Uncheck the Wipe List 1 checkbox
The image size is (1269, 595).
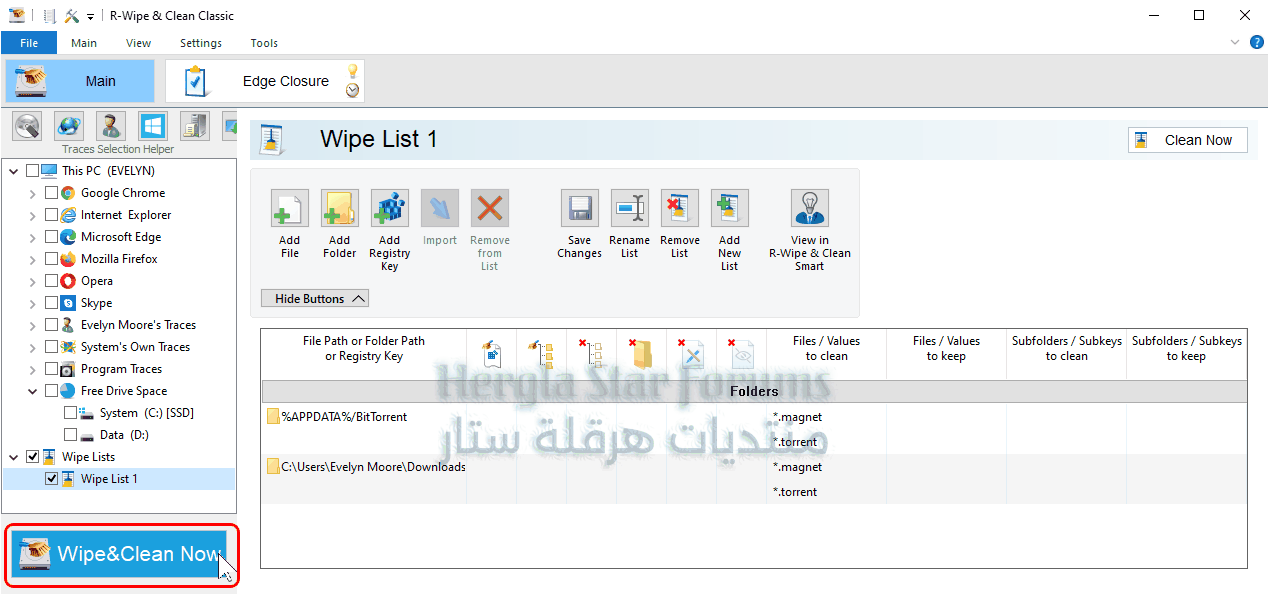pos(52,479)
